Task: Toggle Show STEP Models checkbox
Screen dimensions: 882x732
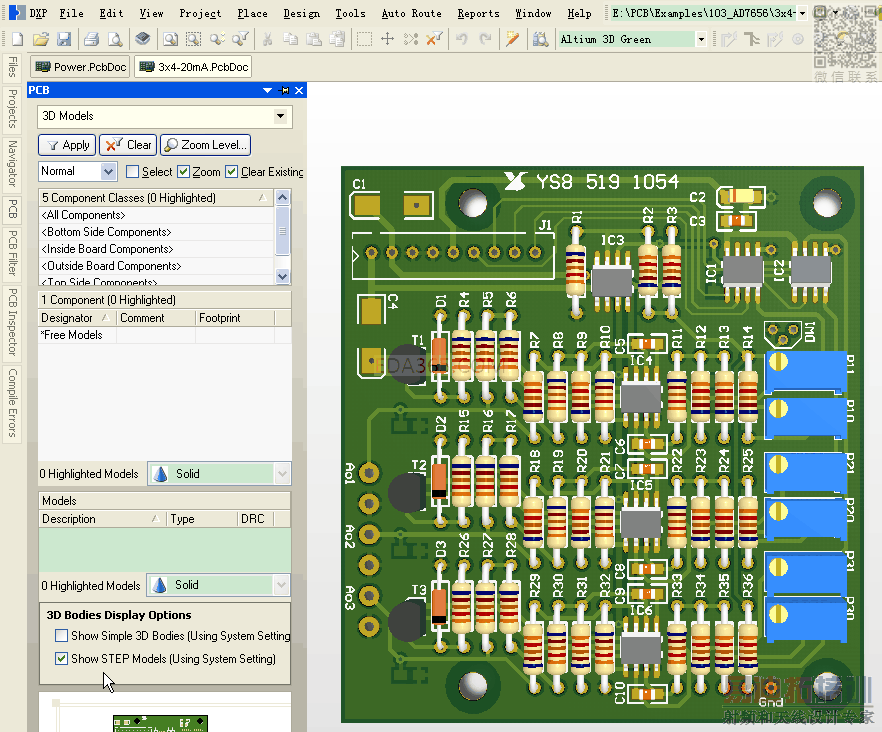Action: click(x=62, y=659)
